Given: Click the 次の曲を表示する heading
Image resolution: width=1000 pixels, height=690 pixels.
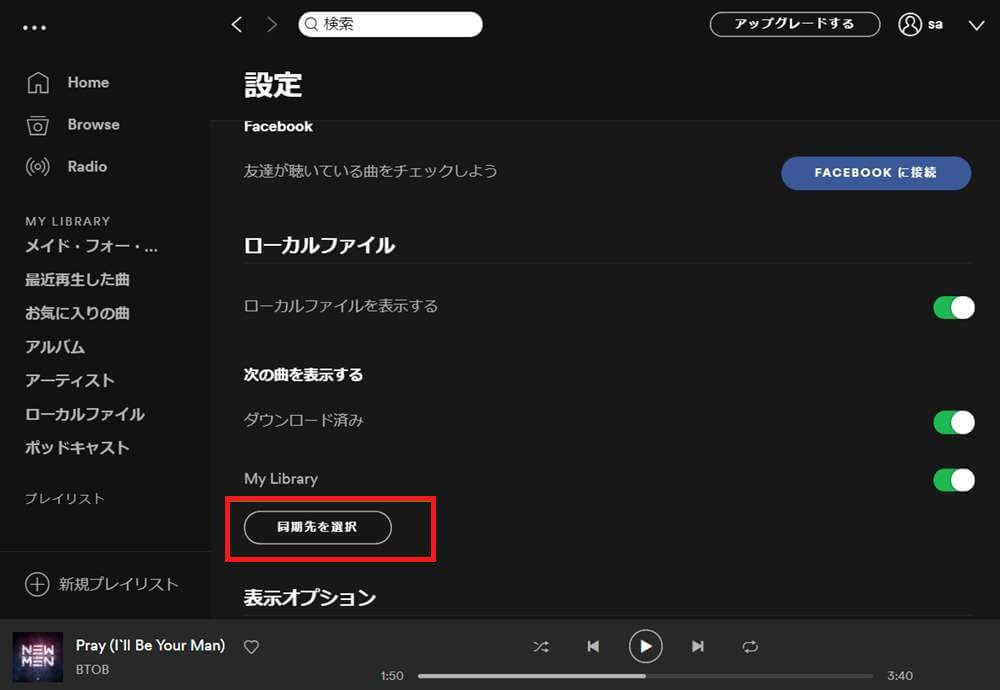Looking at the screenshot, I should point(304,375).
